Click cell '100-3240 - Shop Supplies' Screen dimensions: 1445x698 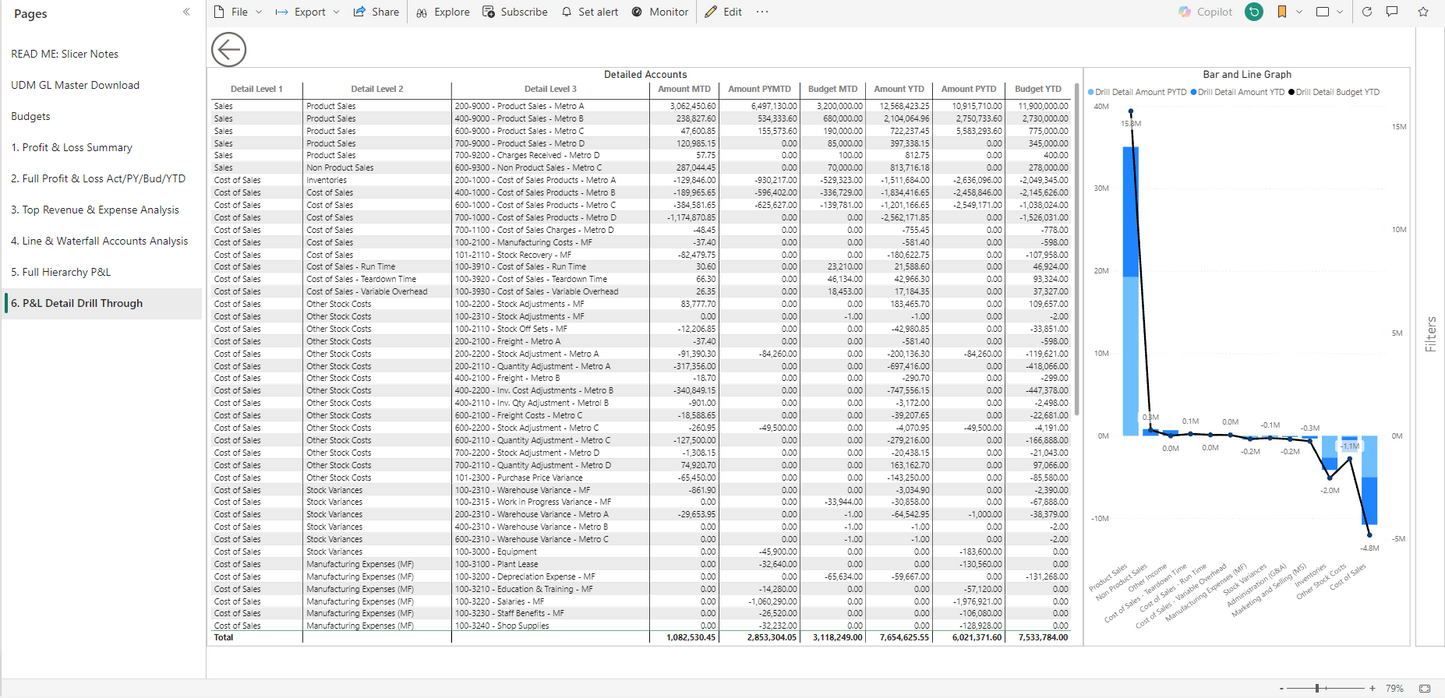[550, 626]
